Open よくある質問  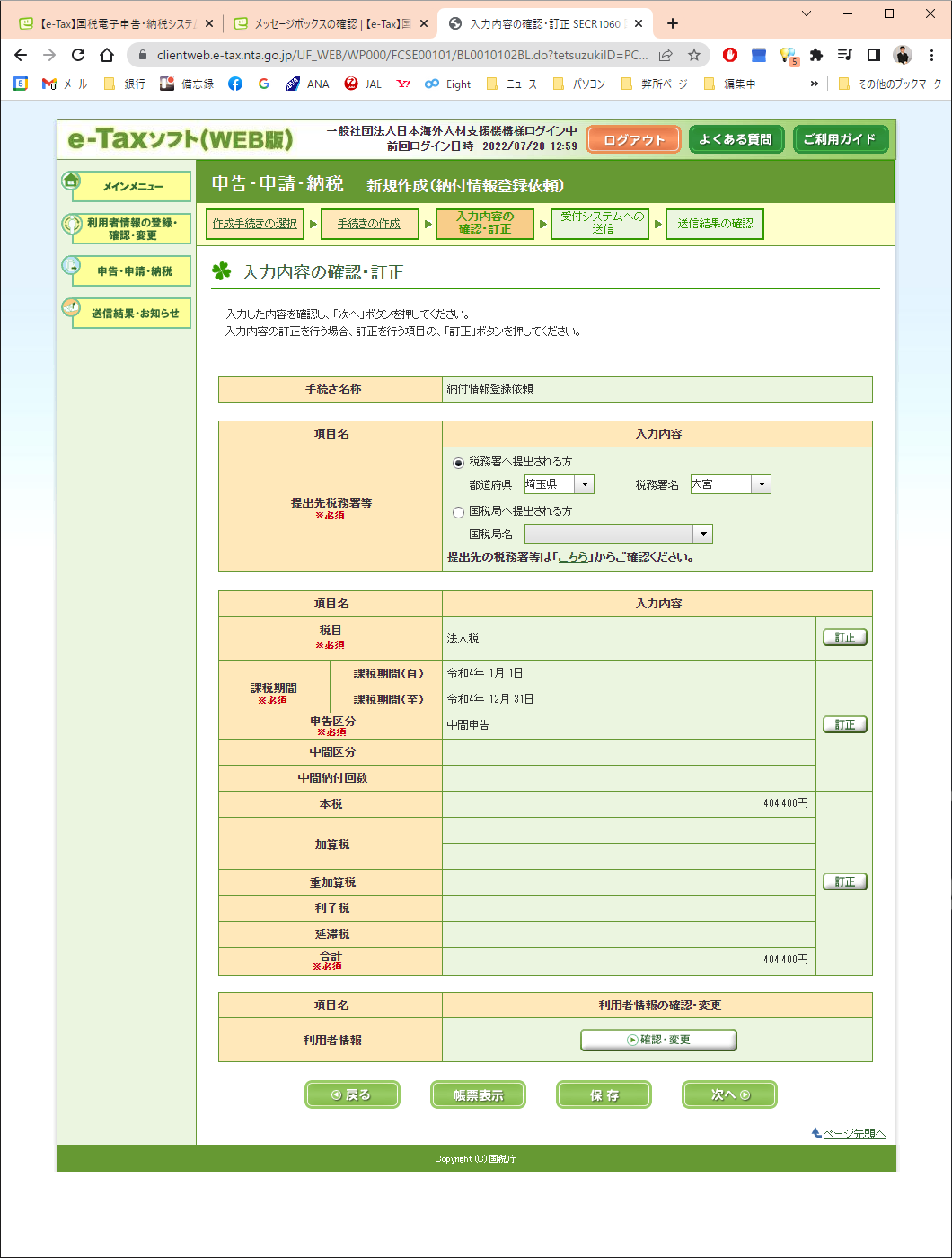[736, 140]
